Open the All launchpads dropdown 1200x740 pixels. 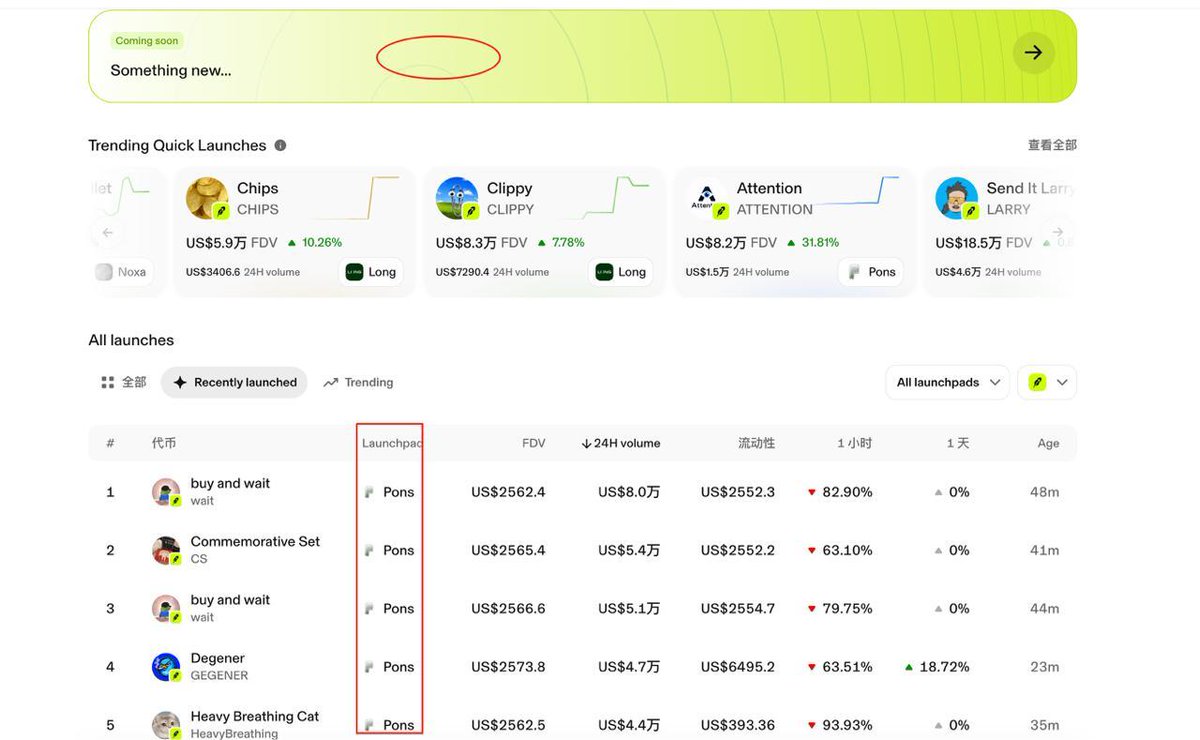947,382
